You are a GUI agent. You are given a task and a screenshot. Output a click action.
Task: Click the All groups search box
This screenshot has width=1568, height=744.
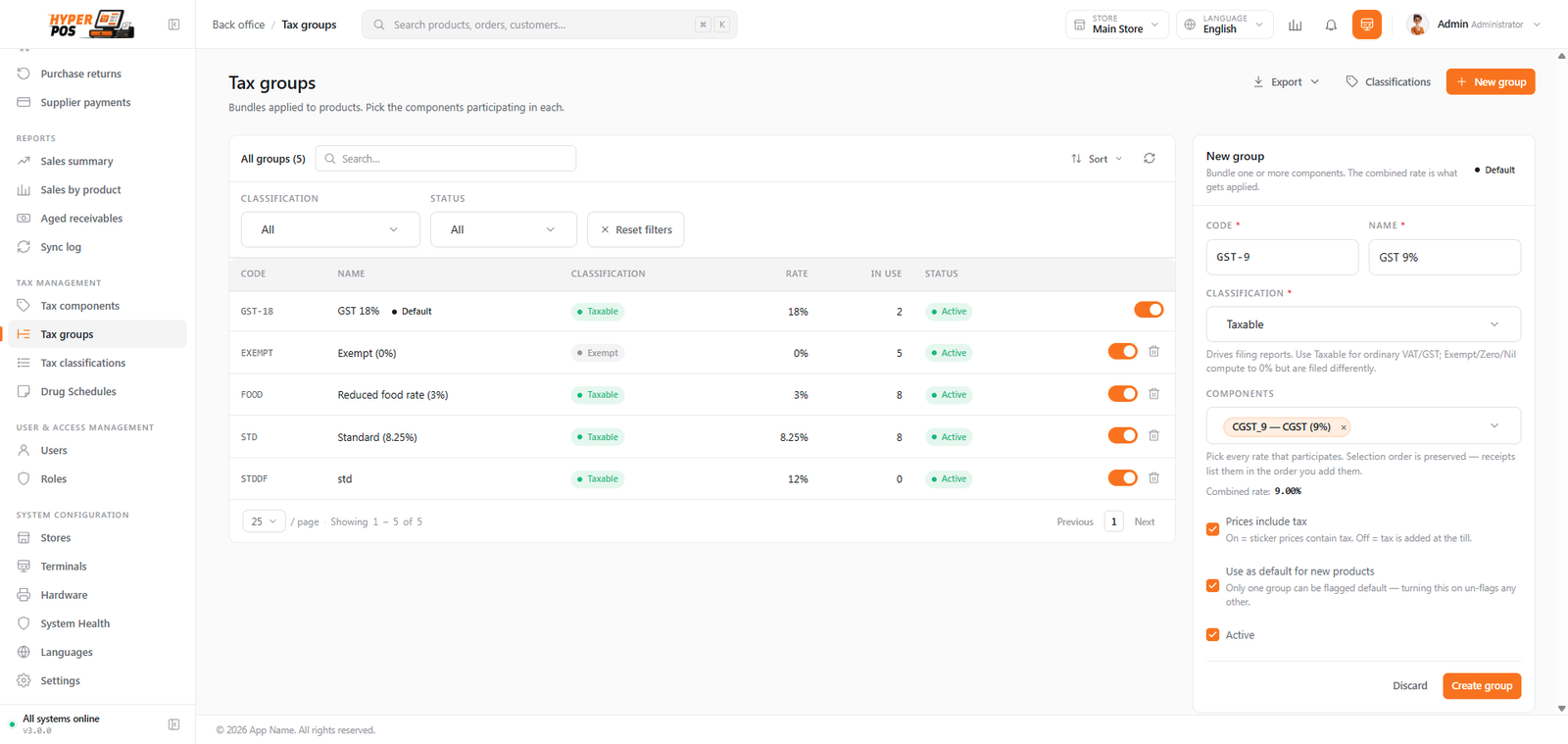coord(446,159)
